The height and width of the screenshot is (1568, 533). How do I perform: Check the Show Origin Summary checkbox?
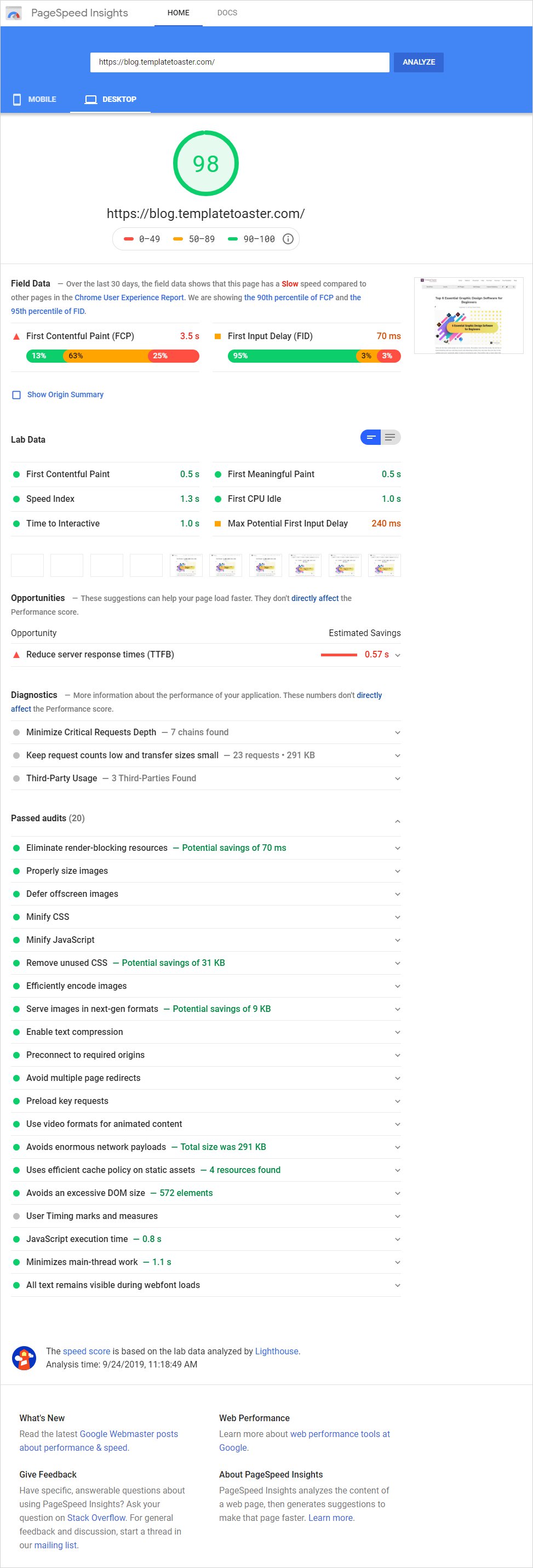click(15, 394)
